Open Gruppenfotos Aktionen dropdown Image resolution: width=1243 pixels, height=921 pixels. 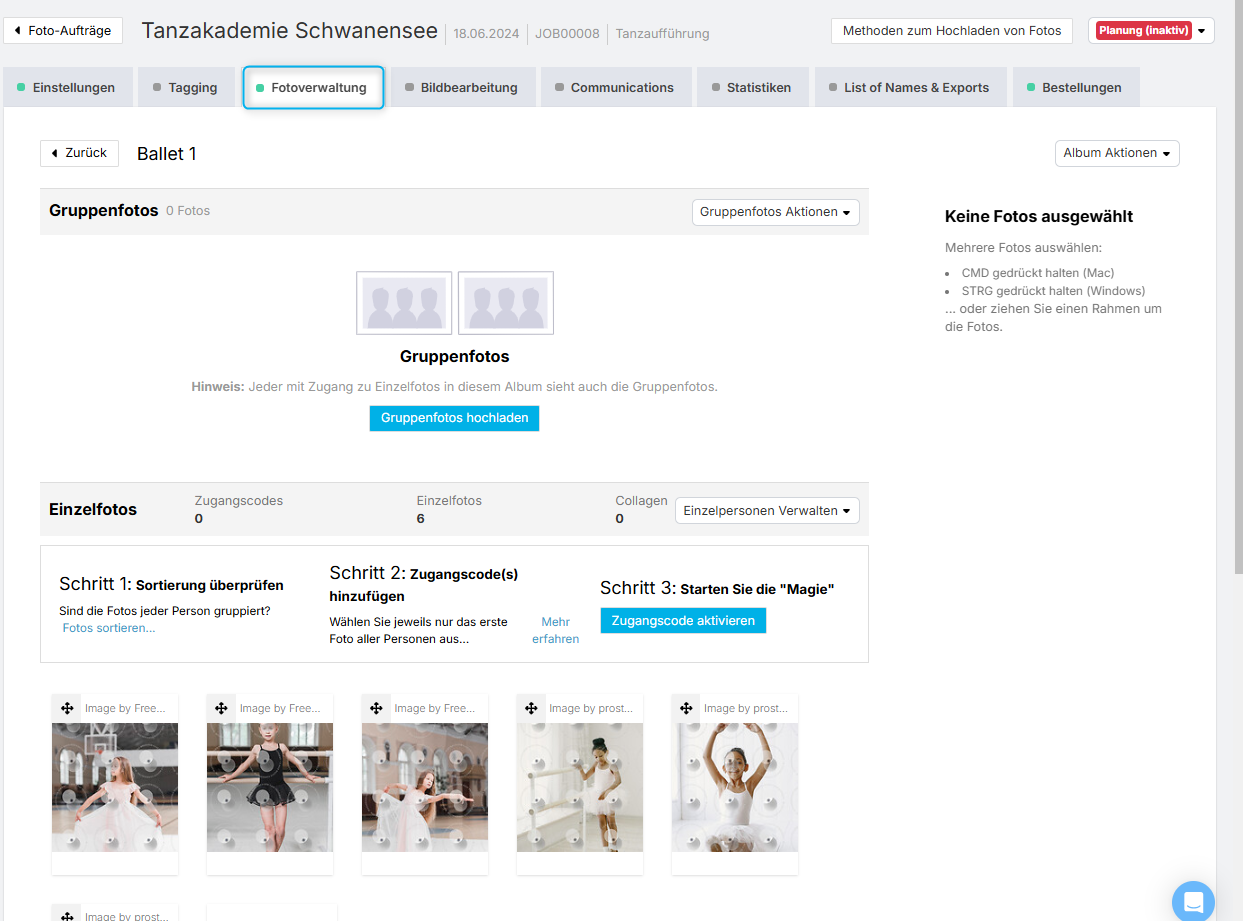click(x=775, y=212)
